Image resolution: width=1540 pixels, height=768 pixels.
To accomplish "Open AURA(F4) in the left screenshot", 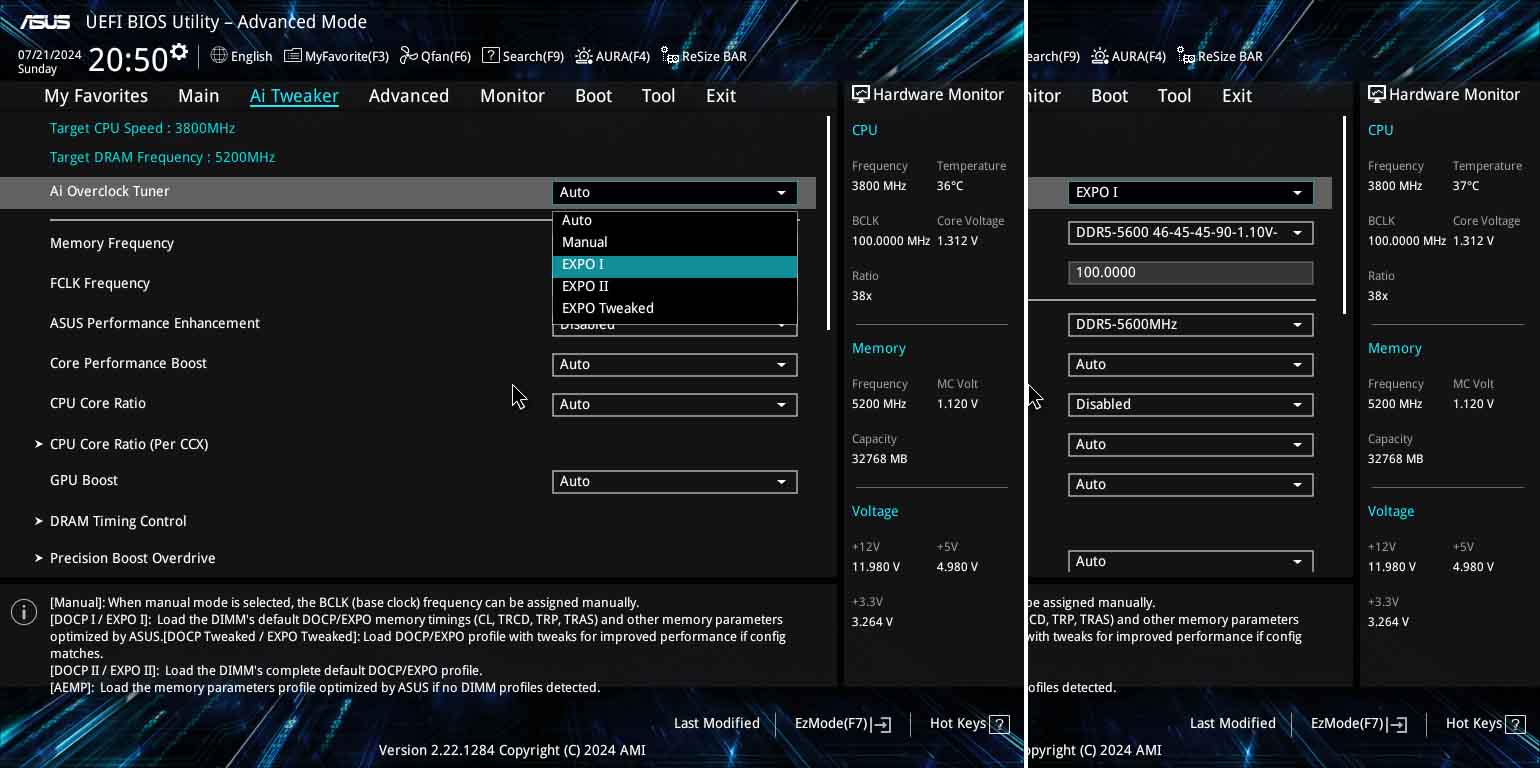I will [613, 56].
